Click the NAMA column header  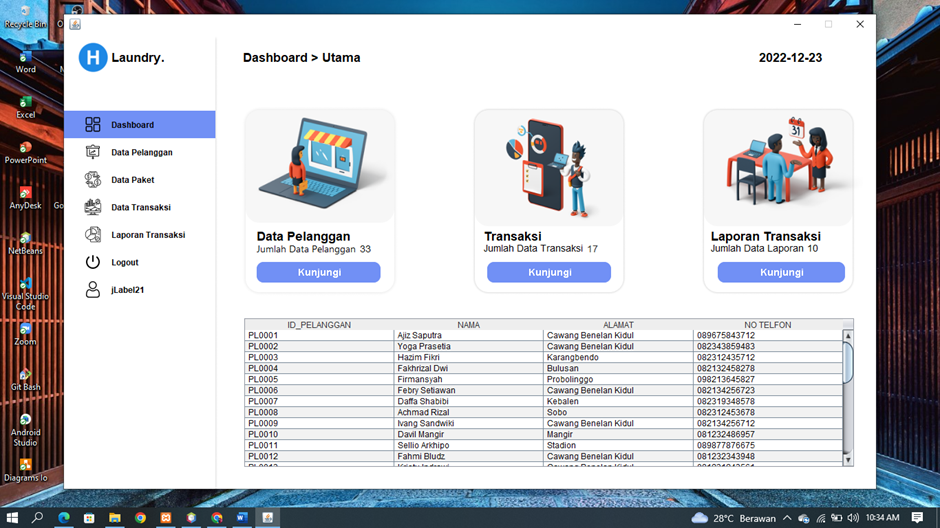[468, 325]
